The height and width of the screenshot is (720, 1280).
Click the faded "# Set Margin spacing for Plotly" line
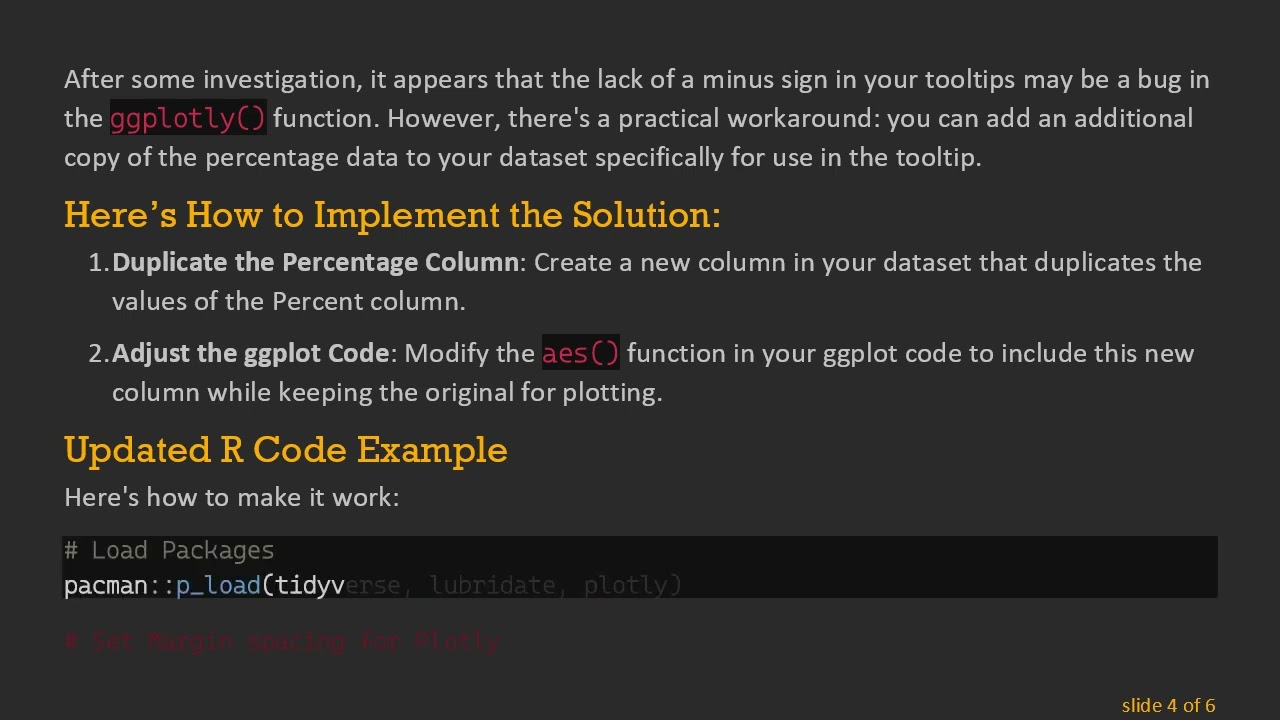[x=282, y=641]
